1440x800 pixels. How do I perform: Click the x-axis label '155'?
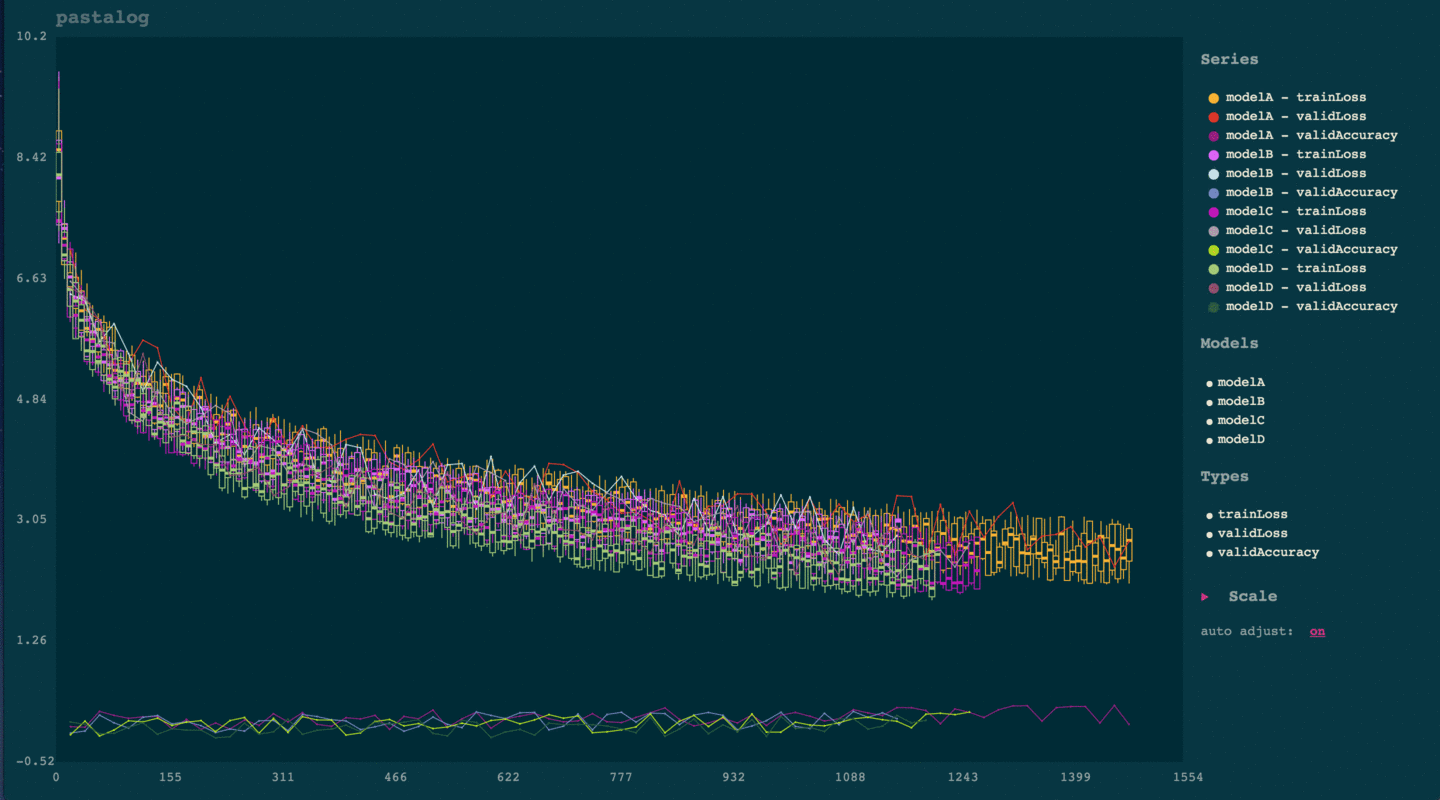click(169, 777)
